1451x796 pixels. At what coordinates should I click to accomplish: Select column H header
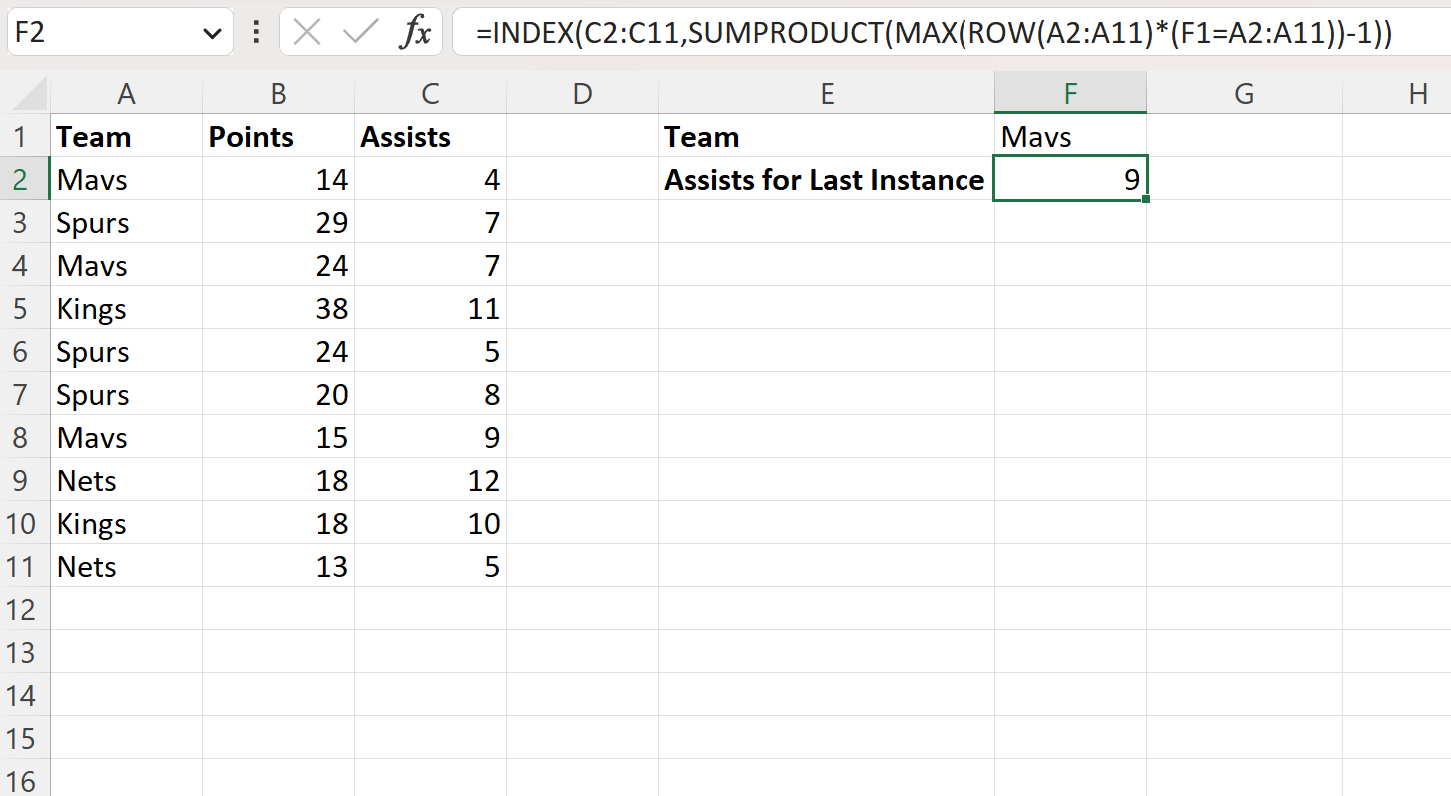click(x=1418, y=92)
